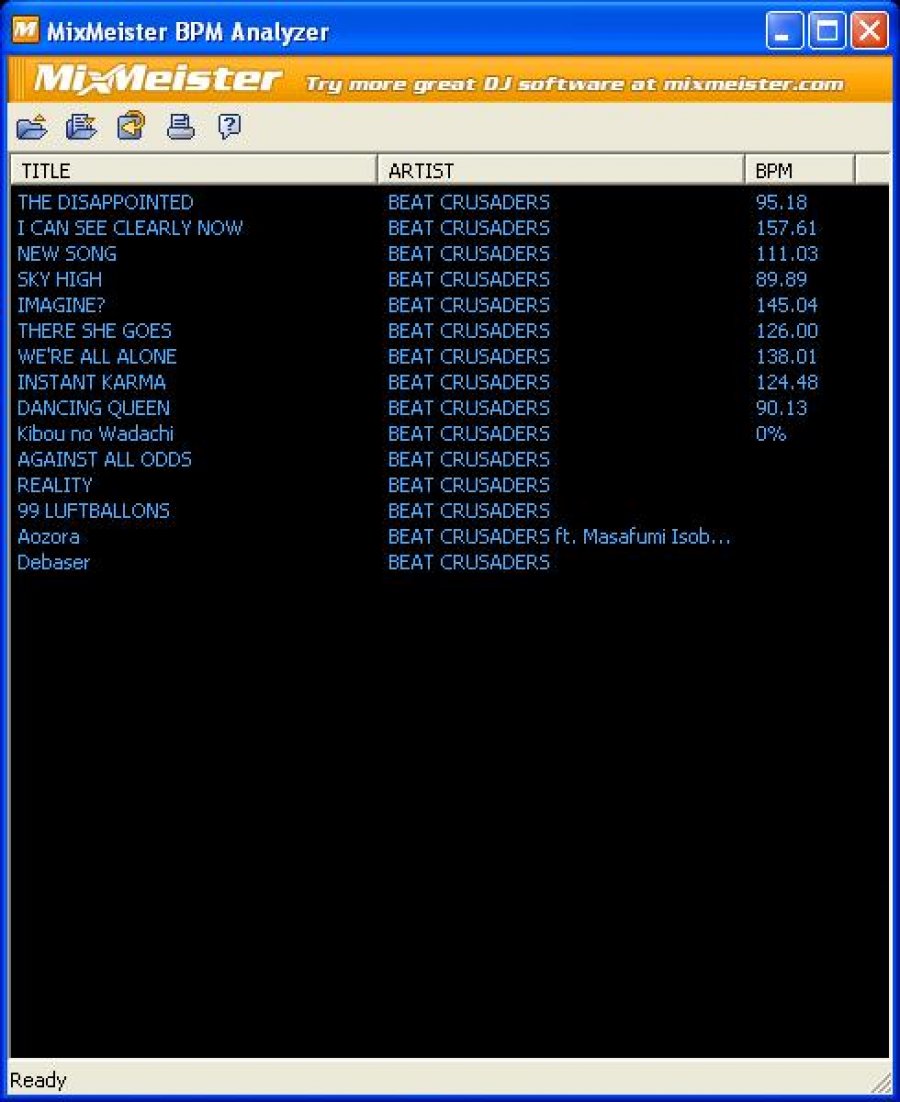Click the BPM value 138.01
This screenshot has height=1102, width=900.
pyautogui.click(x=786, y=356)
